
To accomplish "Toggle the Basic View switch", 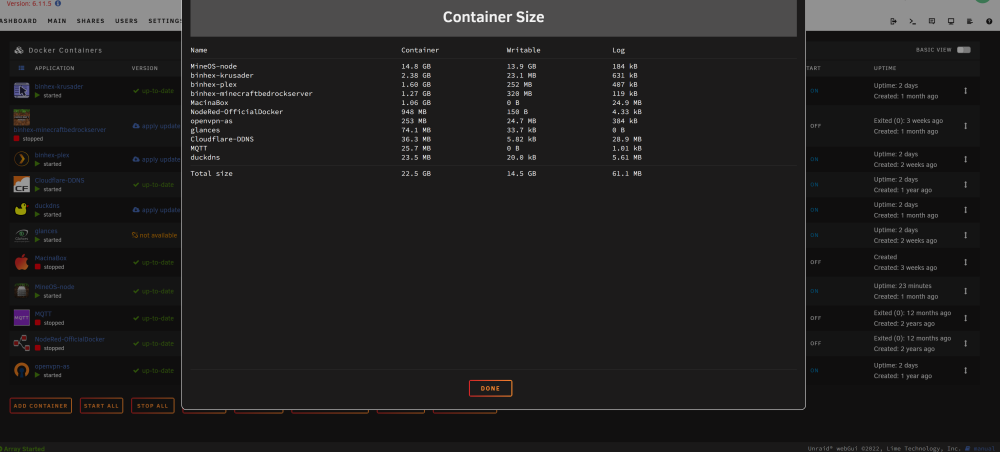I will tap(963, 50).
